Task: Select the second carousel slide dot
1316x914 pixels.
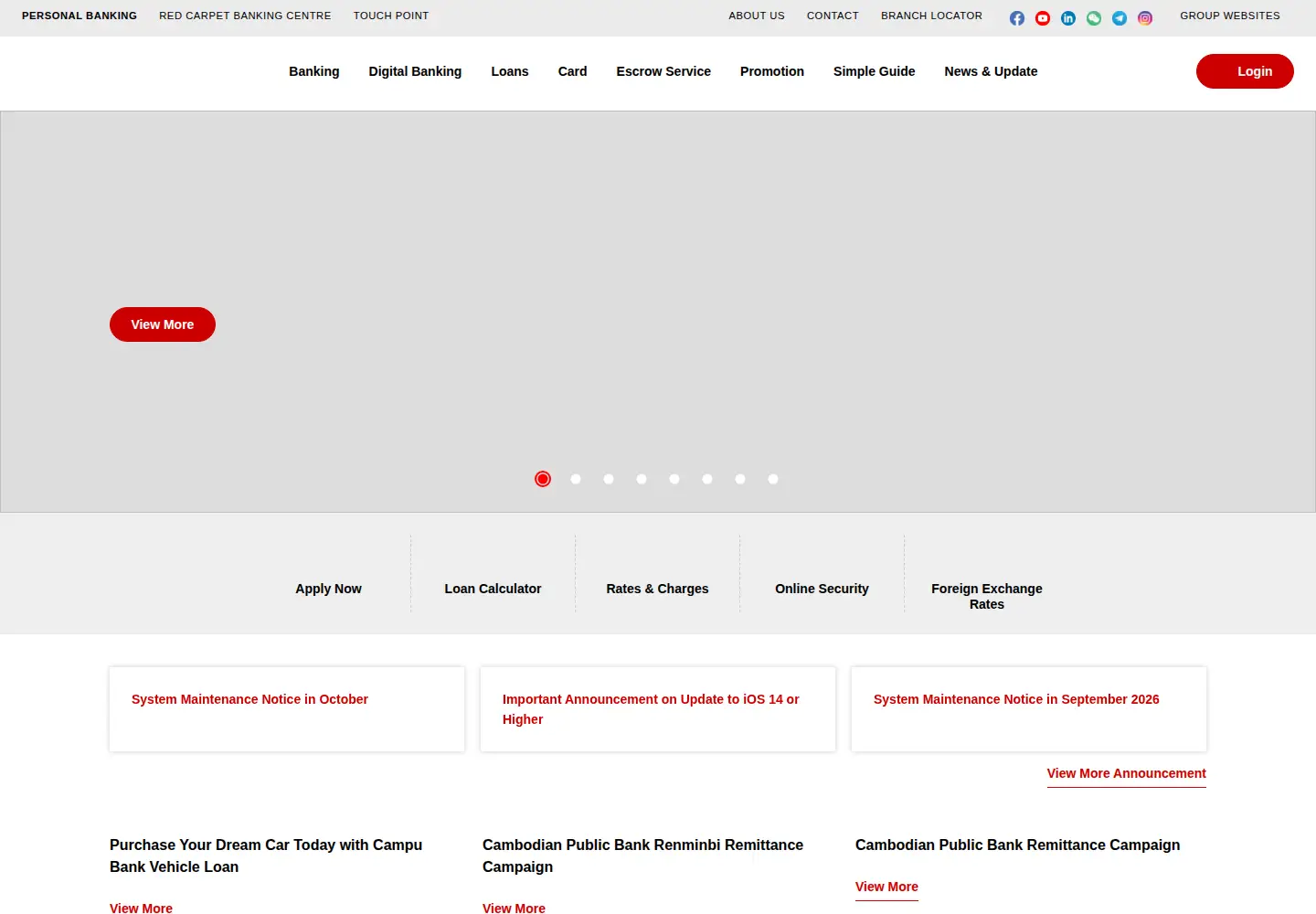Action: coord(576,479)
